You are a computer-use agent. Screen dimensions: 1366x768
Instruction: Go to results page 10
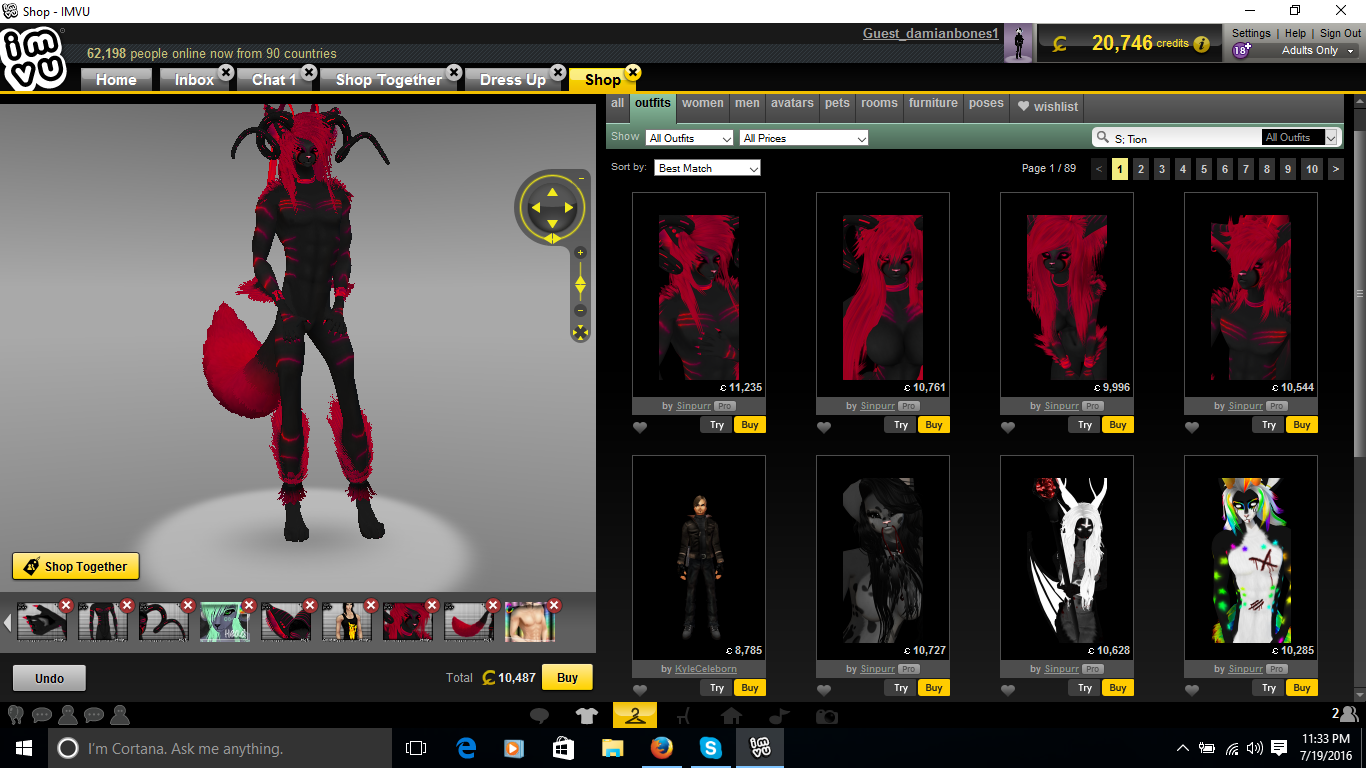click(x=1312, y=169)
